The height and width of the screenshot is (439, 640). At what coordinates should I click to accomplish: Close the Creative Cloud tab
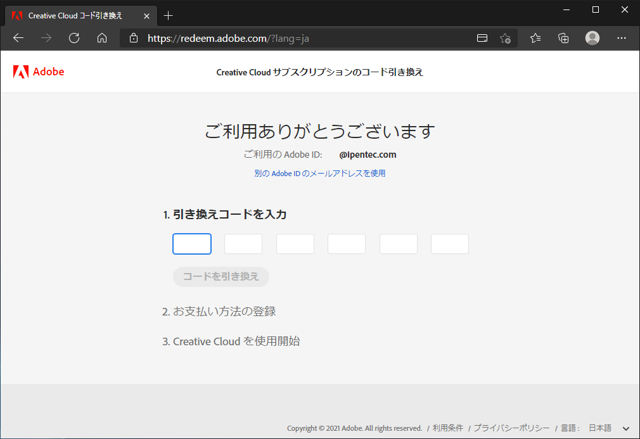147,16
